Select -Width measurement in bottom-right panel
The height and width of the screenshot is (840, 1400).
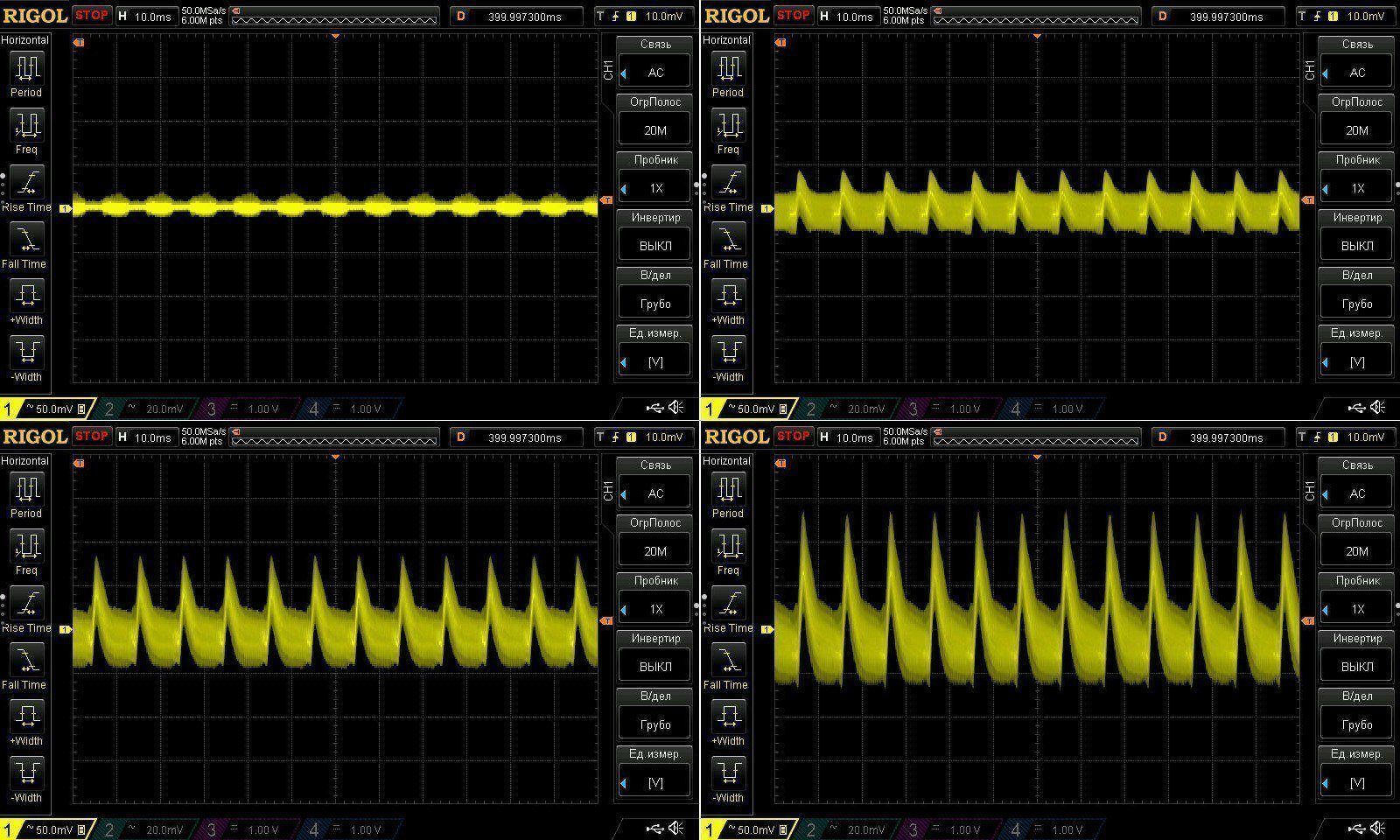[x=728, y=778]
